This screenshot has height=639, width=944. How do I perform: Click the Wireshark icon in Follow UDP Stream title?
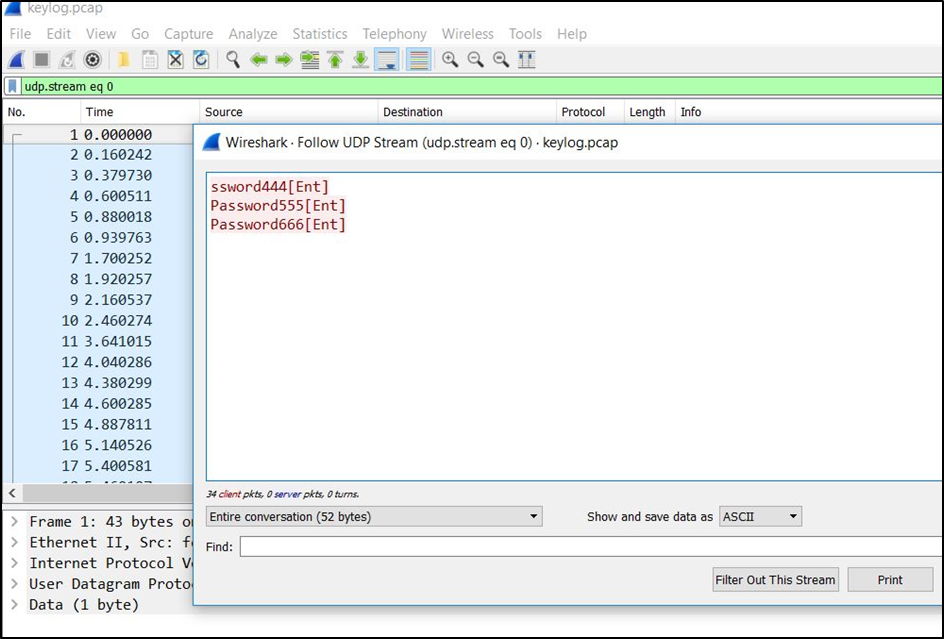click(211, 143)
